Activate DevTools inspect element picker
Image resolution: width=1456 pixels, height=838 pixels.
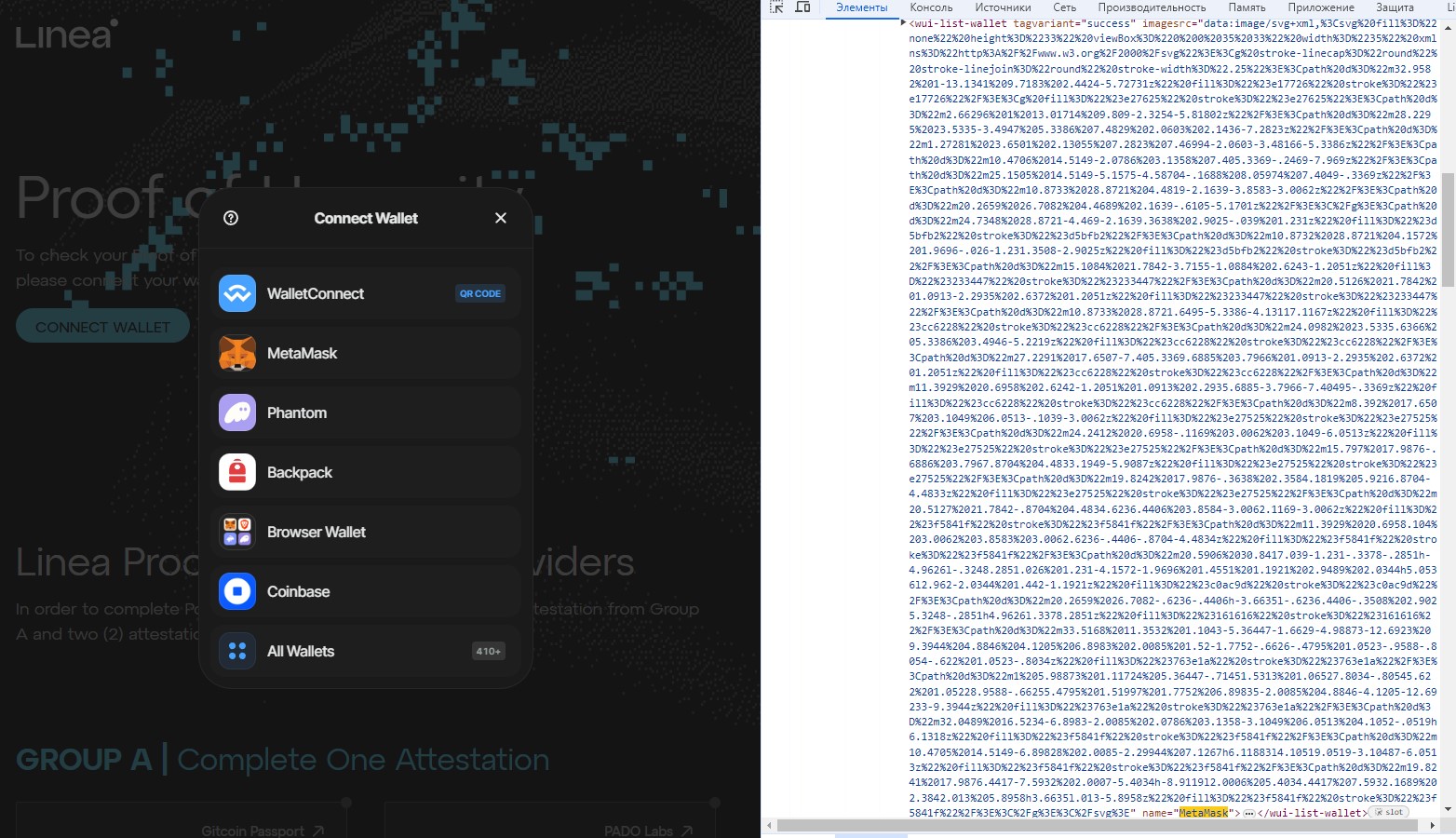pos(776,7)
